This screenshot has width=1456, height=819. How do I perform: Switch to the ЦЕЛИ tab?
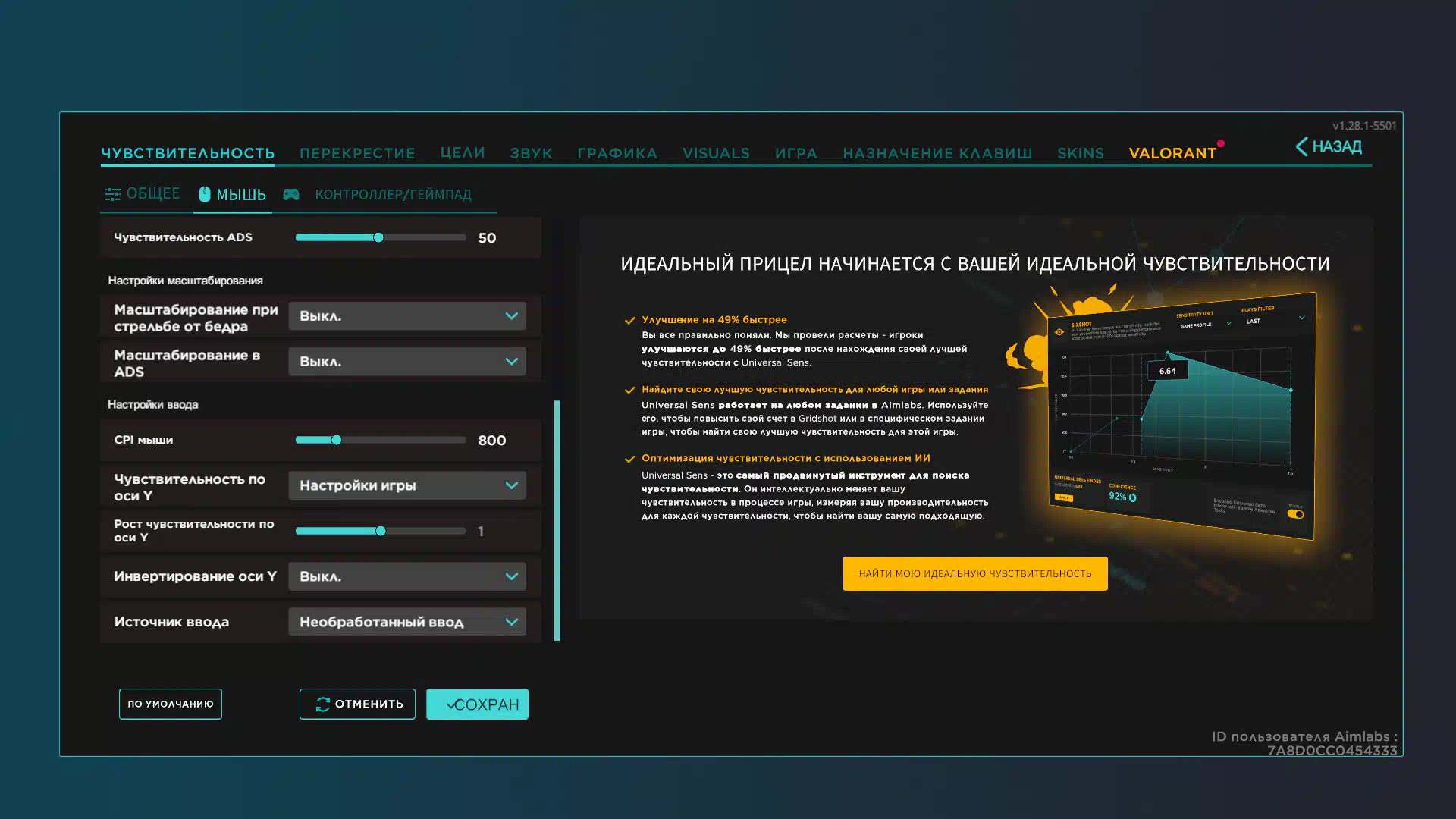pos(463,153)
